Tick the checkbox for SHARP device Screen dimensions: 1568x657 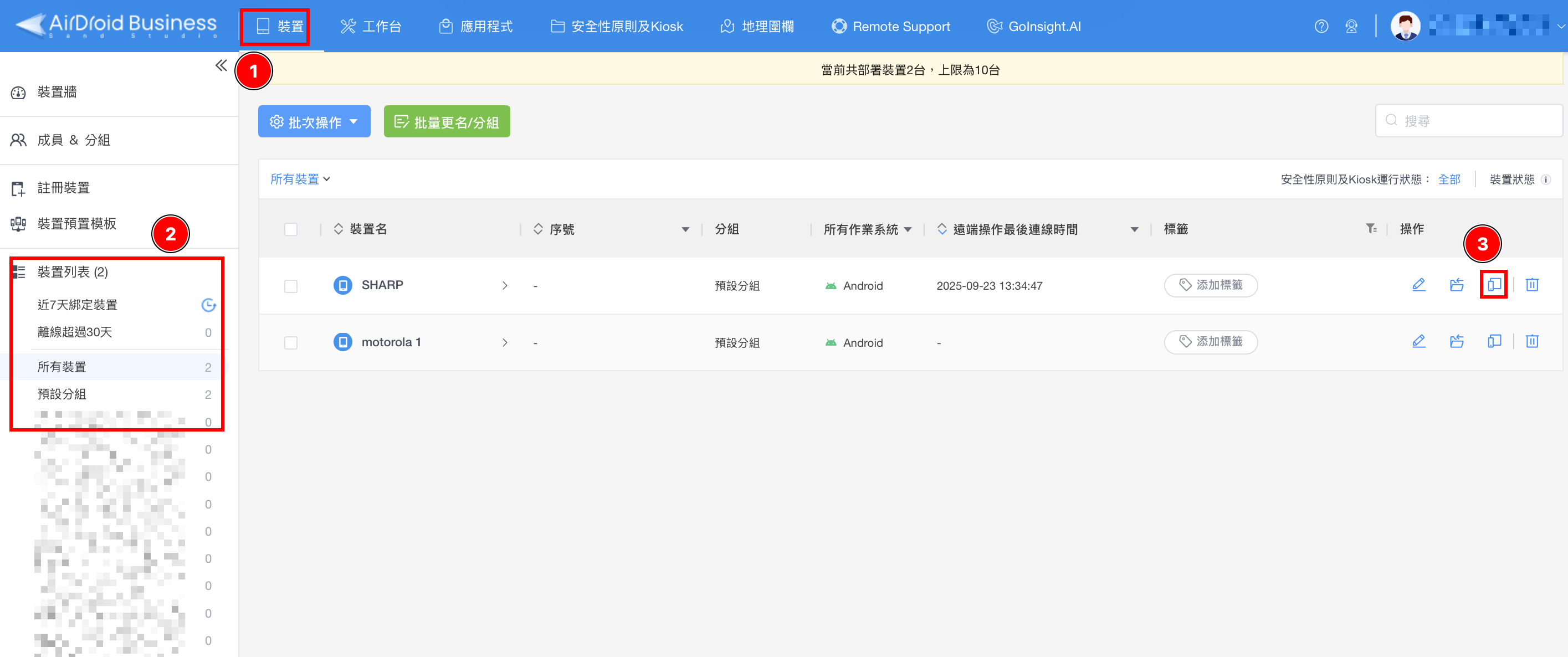(x=291, y=286)
